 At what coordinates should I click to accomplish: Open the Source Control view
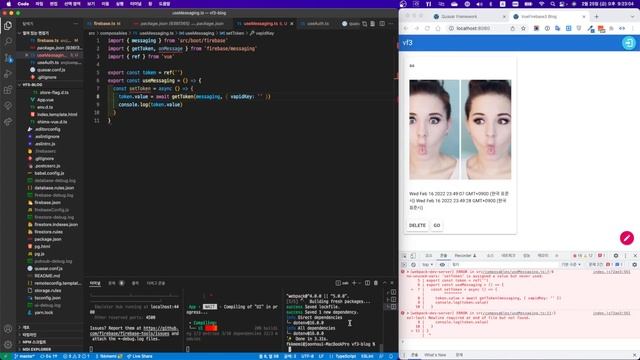click(x=8, y=58)
